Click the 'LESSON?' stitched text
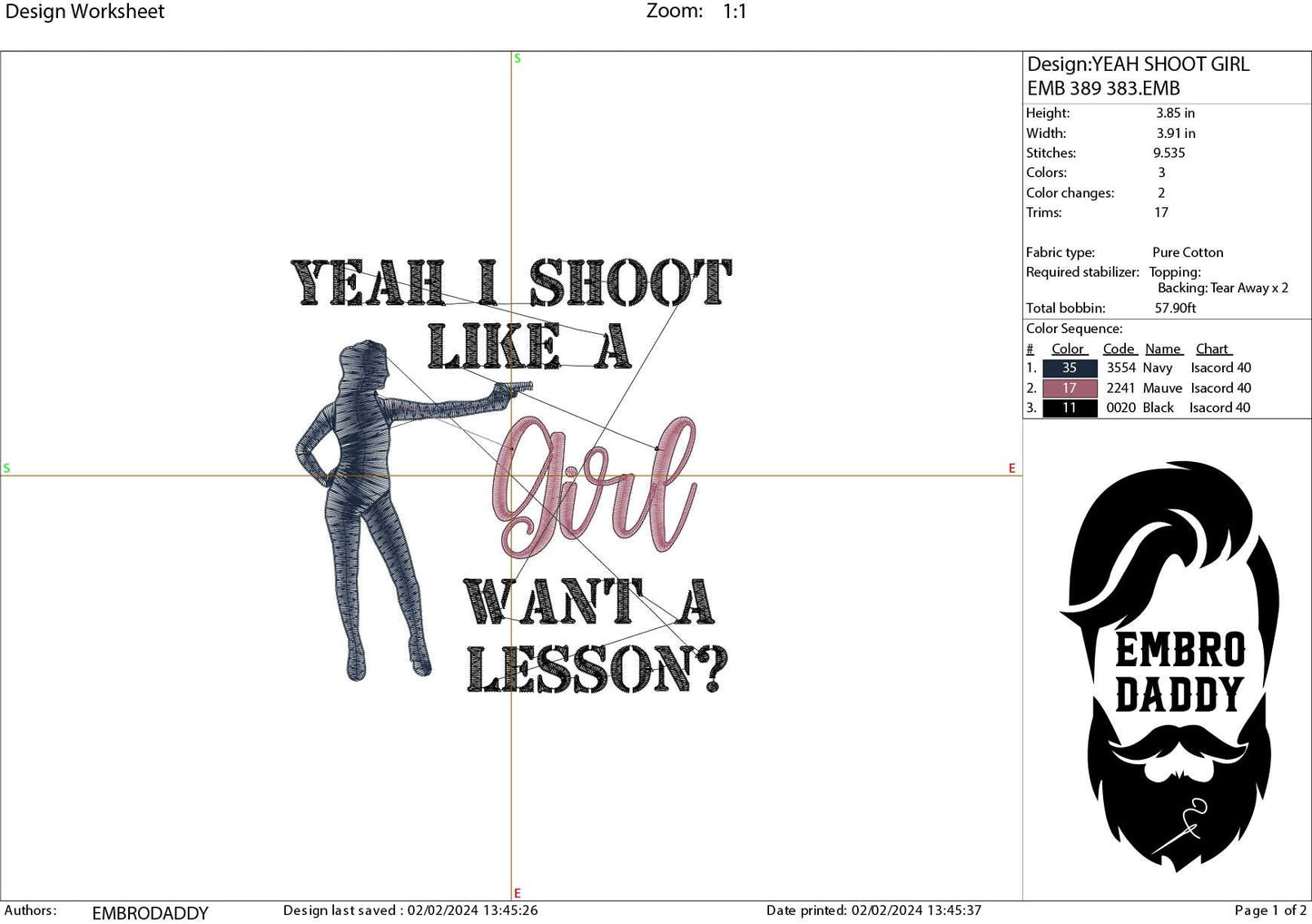This screenshot has height=924, width=1312. [597, 670]
